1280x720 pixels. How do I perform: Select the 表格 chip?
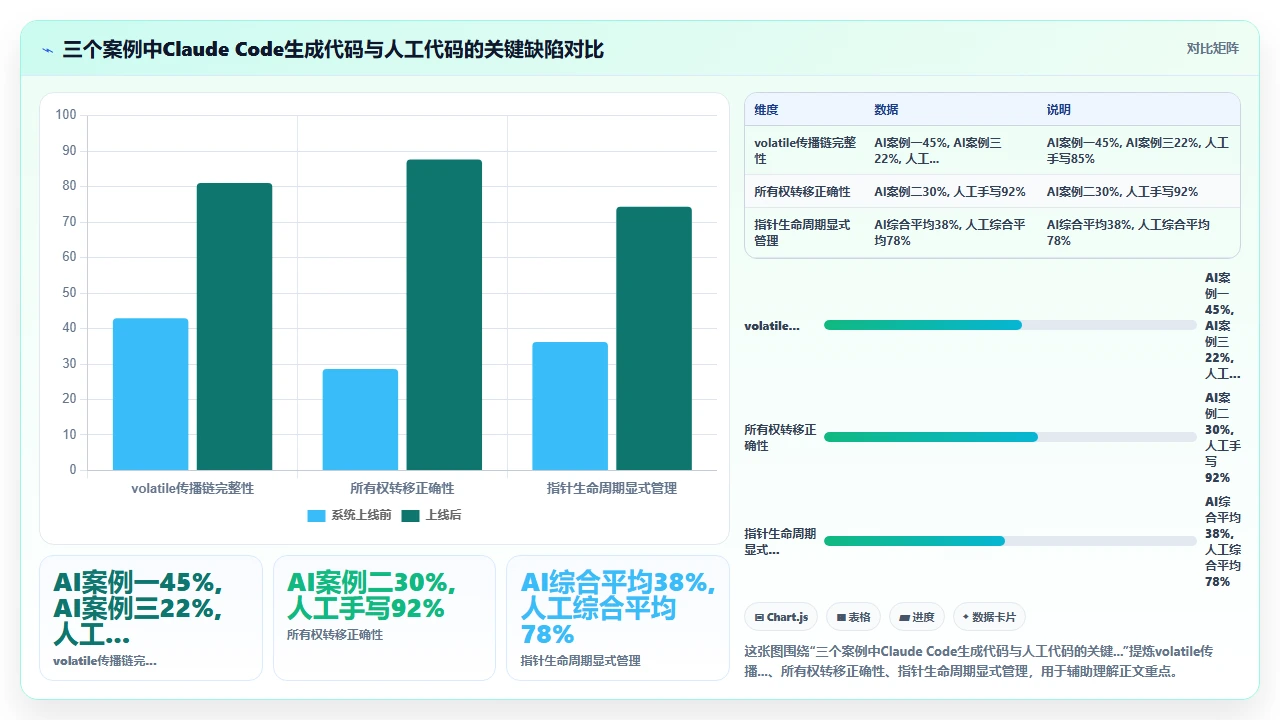pos(854,617)
